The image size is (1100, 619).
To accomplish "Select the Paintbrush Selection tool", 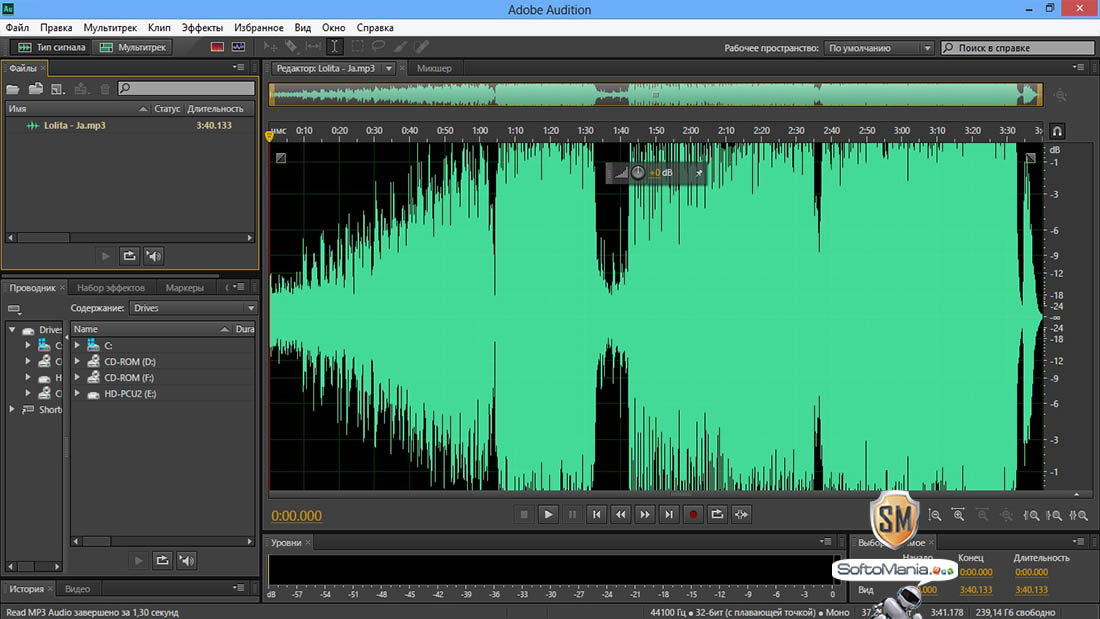I will tap(400, 47).
